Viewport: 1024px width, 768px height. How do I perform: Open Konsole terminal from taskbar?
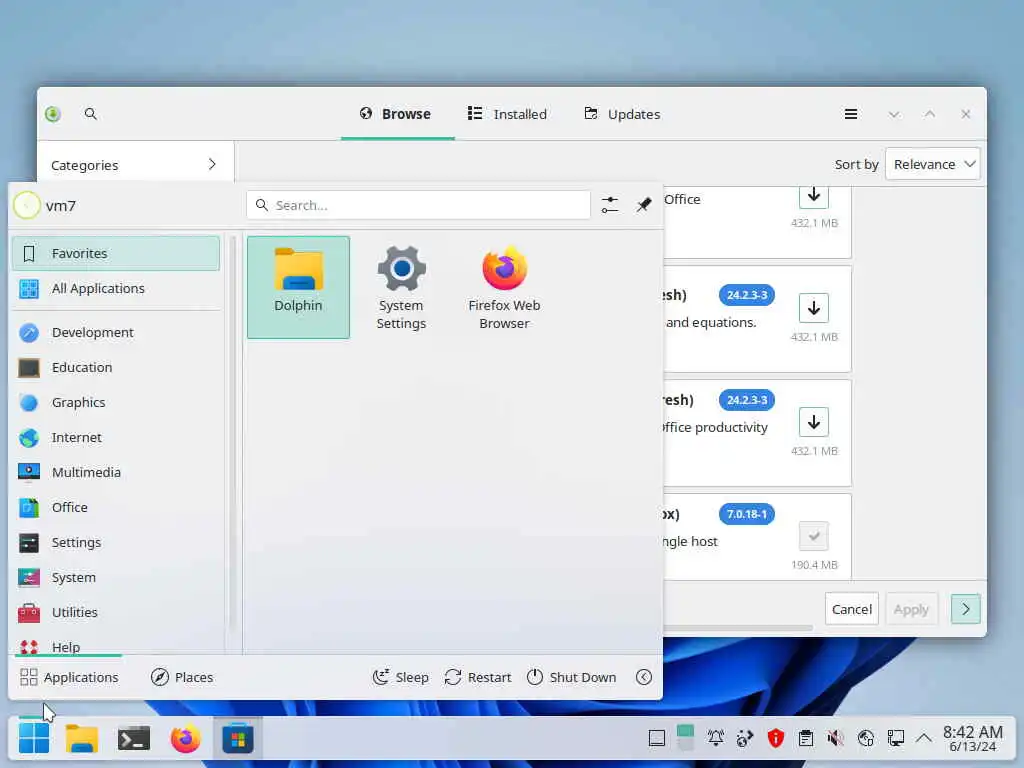(134, 739)
